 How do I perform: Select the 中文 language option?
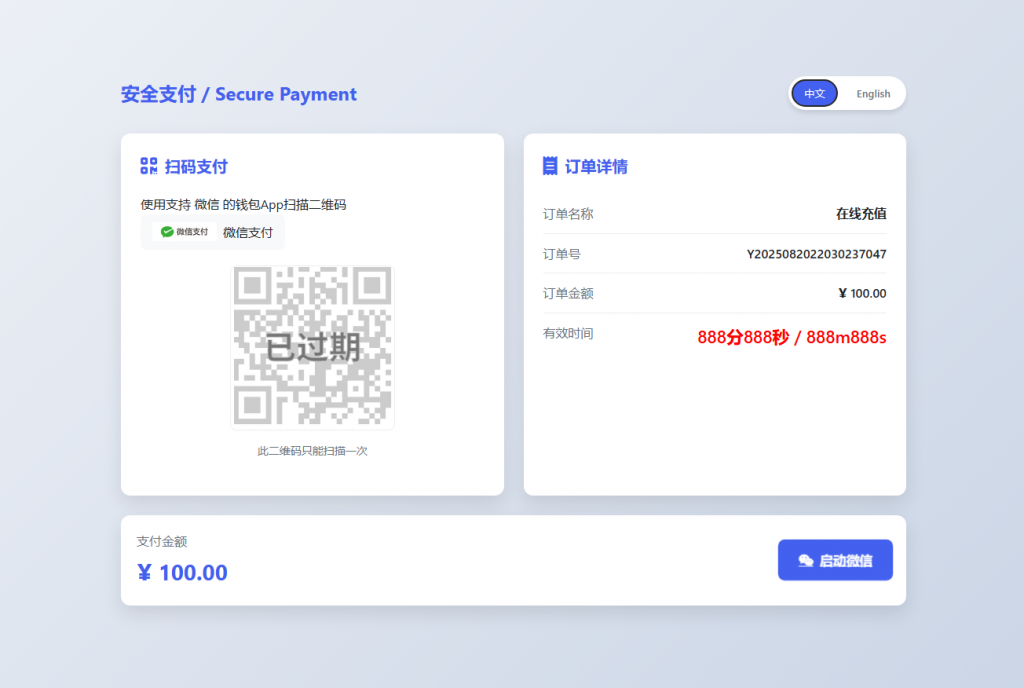(815, 93)
